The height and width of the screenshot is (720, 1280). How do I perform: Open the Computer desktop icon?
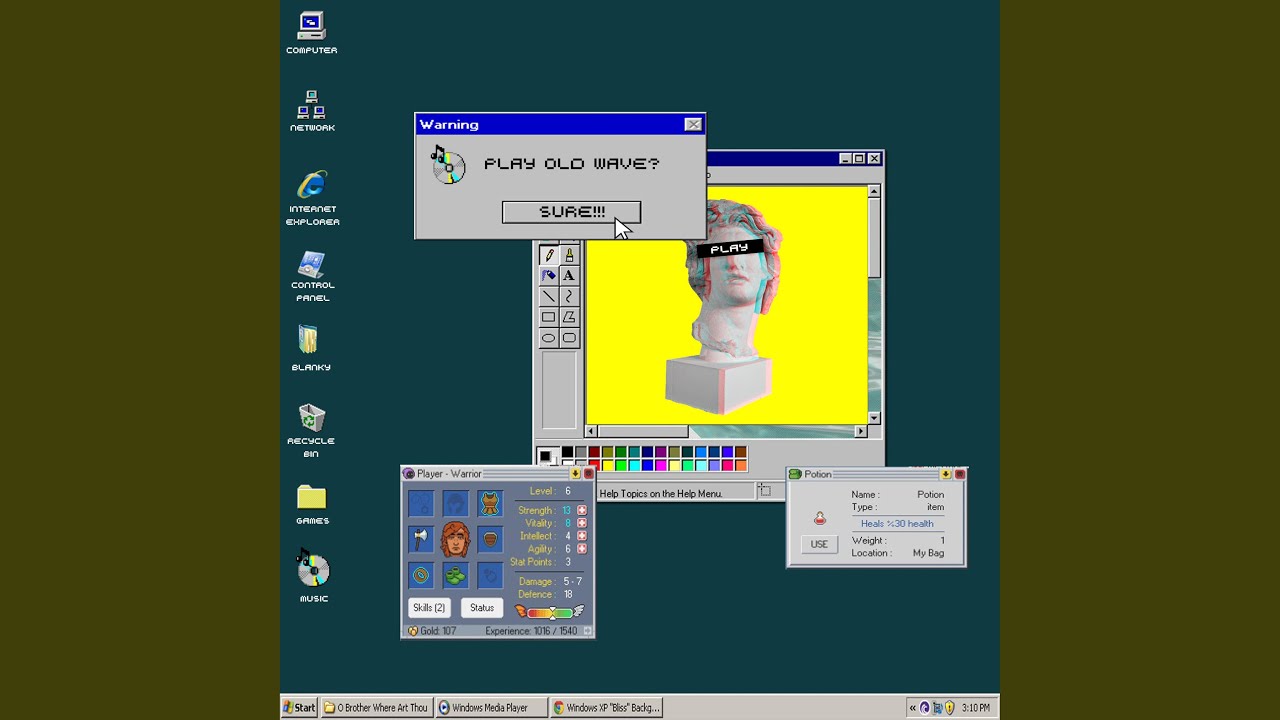click(312, 33)
